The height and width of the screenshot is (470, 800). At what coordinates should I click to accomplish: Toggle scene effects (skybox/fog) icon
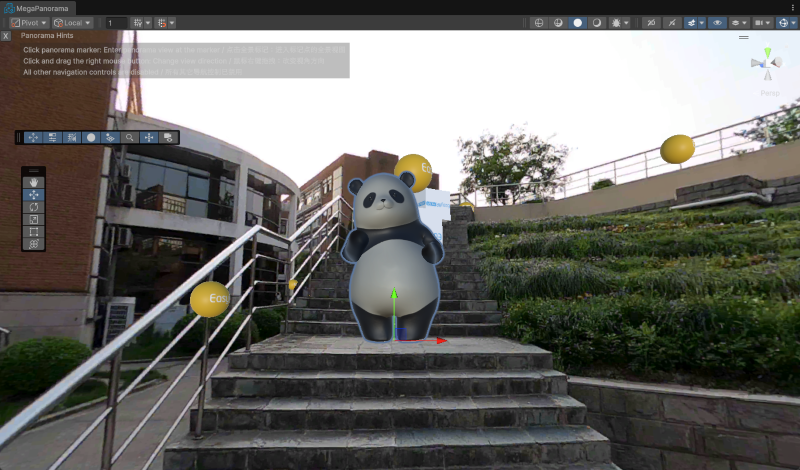tap(691, 23)
